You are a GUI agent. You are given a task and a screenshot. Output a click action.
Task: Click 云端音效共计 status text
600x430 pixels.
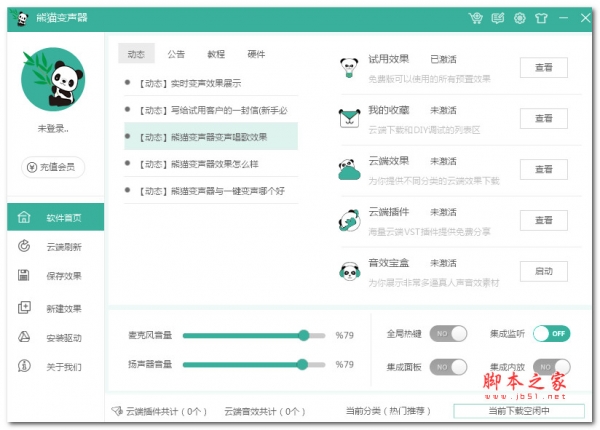pos(265,411)
